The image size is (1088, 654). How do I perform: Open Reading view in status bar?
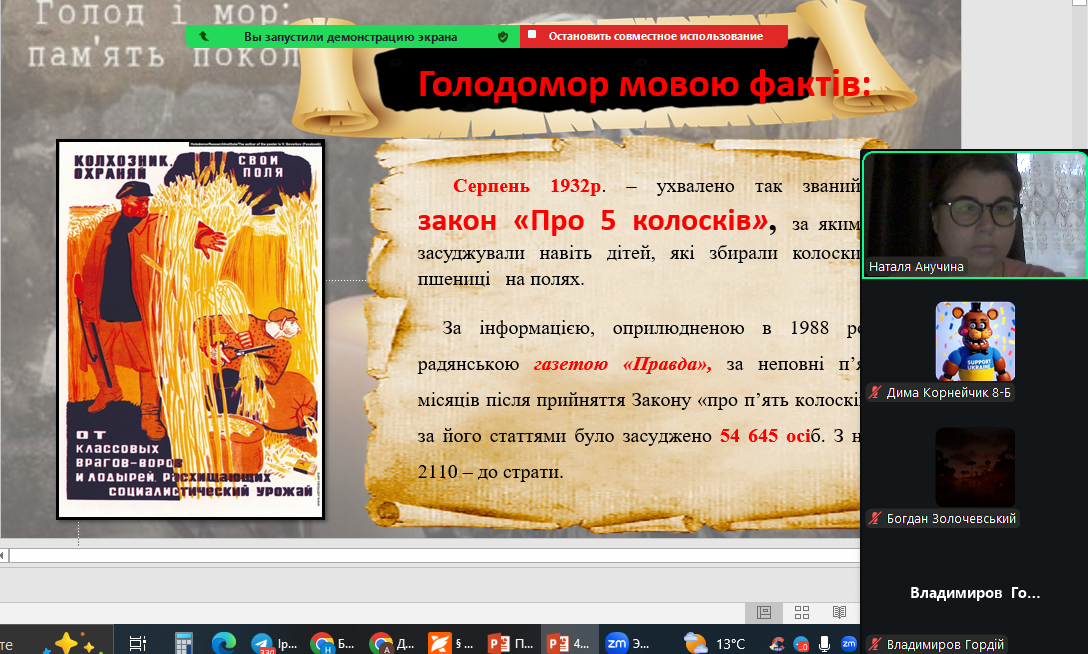tap(840, 612)
